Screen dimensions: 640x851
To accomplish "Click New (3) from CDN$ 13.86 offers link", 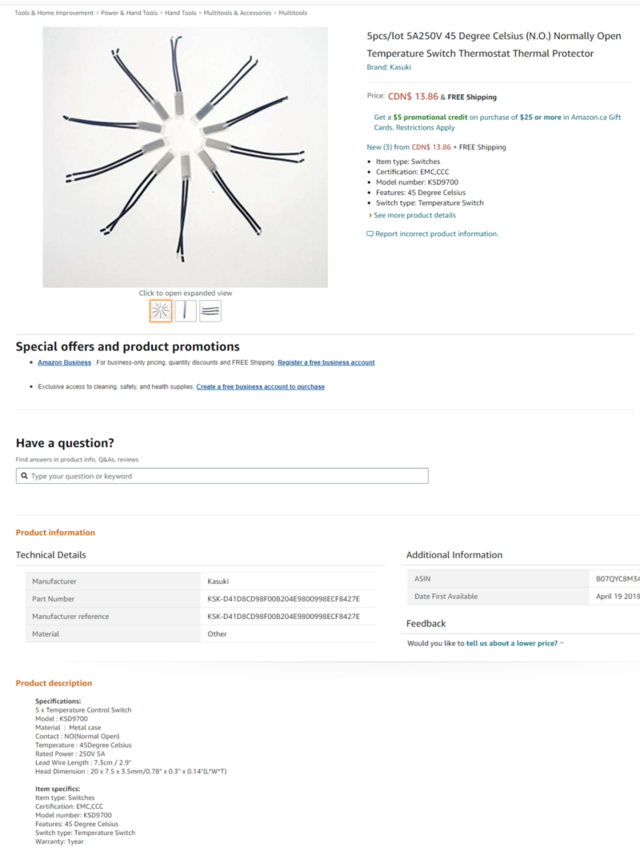I will click(409, 147).
